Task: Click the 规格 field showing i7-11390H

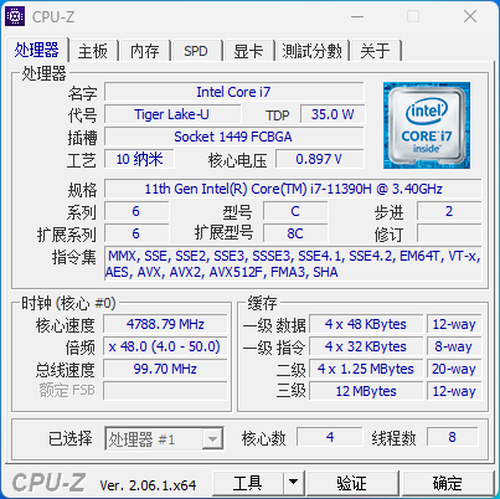Action: [x=293, y=189]
